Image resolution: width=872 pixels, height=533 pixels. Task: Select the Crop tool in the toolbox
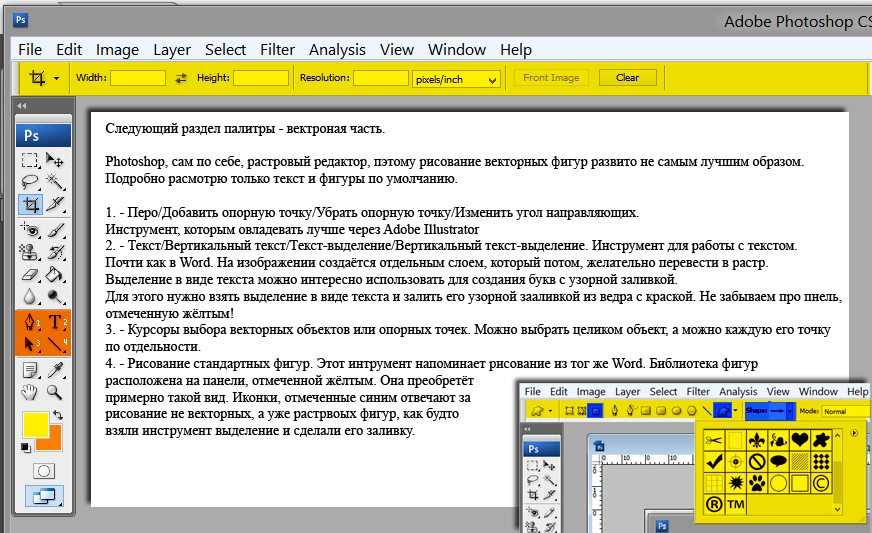[30, 205]
